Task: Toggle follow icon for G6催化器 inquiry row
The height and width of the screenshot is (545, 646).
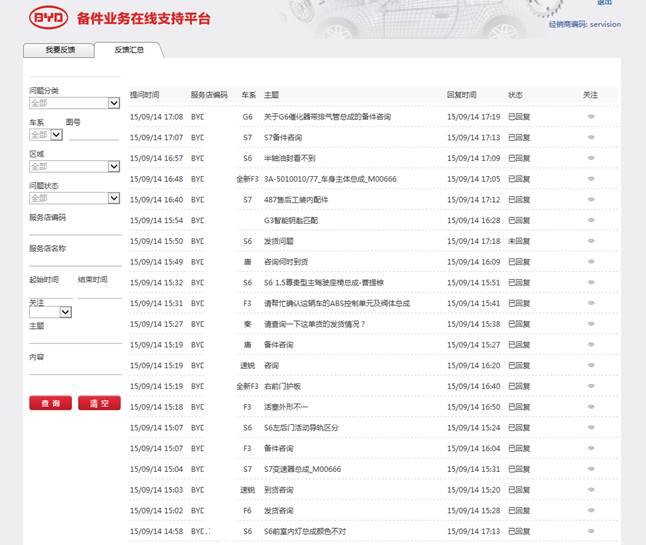Action: tap(590, 117)
